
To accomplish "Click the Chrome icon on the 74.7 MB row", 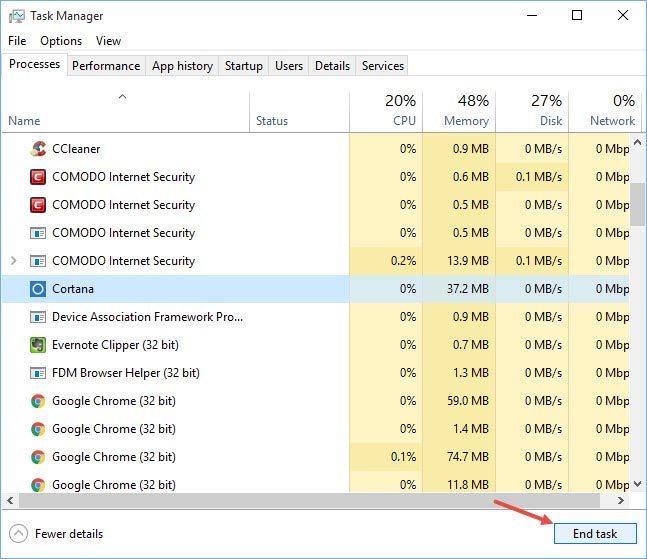I will click(38, 457).
